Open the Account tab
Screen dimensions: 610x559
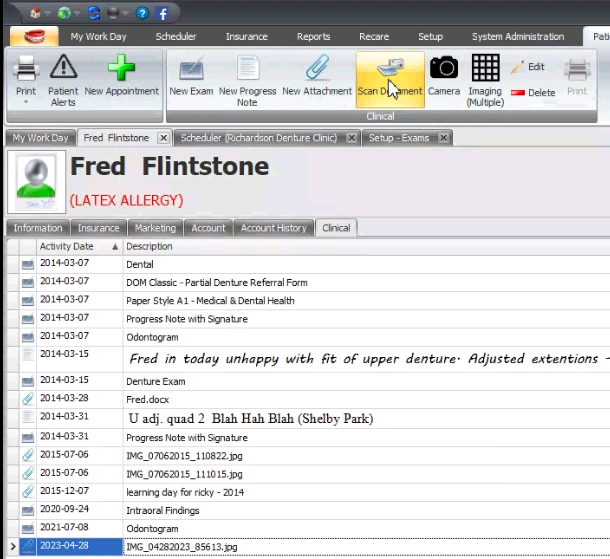[x=208, y=228]
